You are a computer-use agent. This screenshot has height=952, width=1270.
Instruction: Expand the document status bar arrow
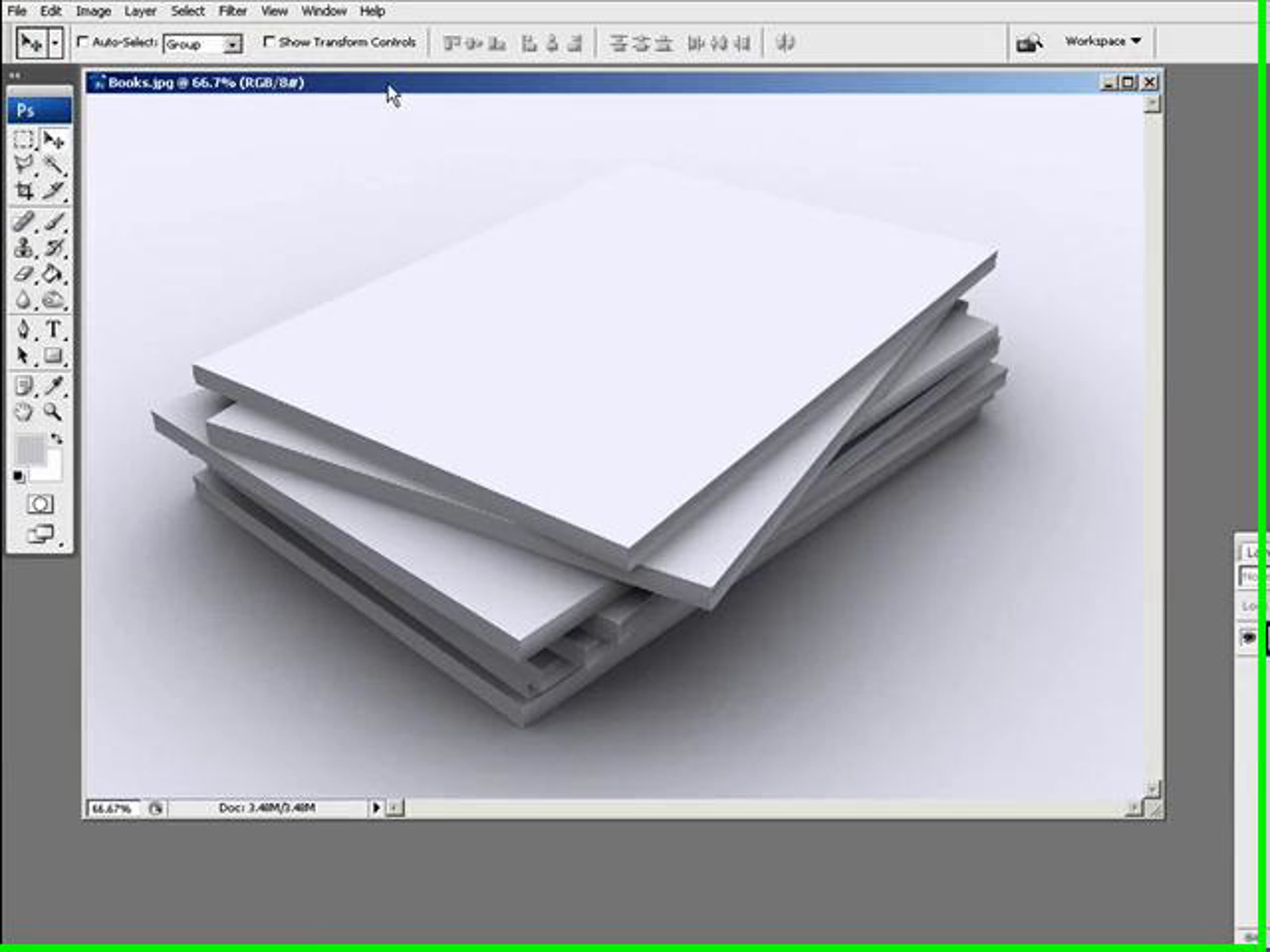click(376, 808)
